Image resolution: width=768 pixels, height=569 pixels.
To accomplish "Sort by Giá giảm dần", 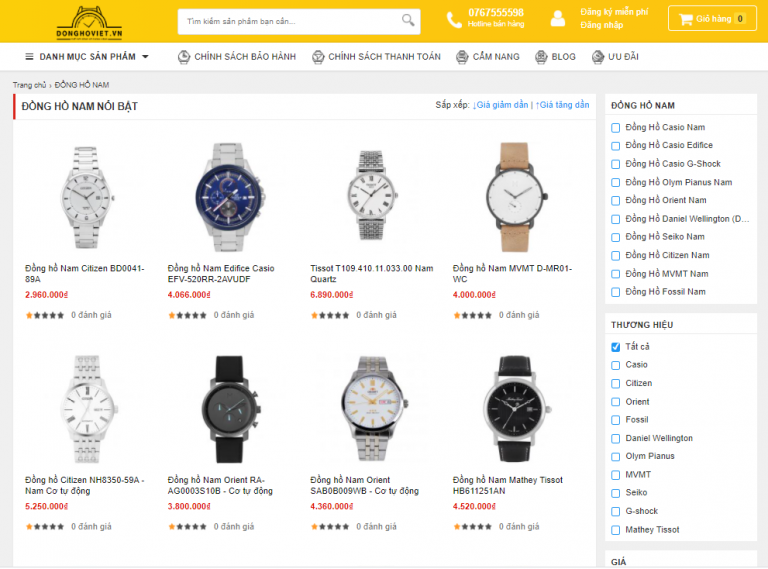I will point(501,105).
